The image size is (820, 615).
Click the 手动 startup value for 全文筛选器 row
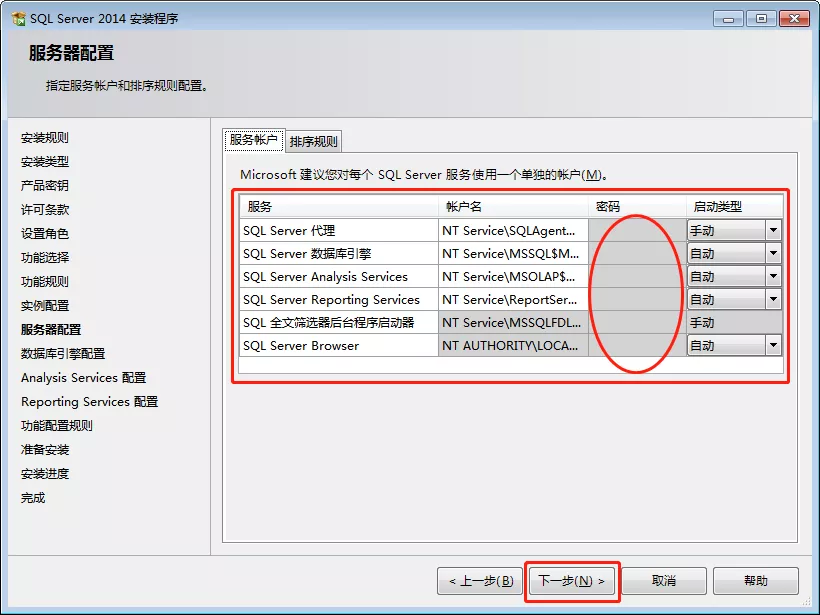pos(735,322)
